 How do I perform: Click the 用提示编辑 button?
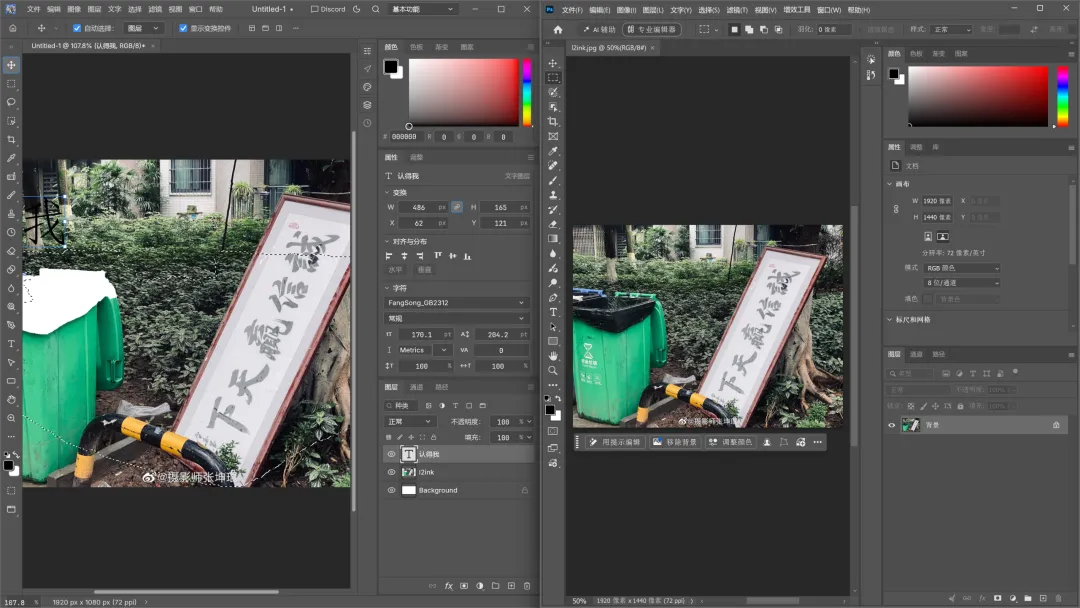(615, 442)
